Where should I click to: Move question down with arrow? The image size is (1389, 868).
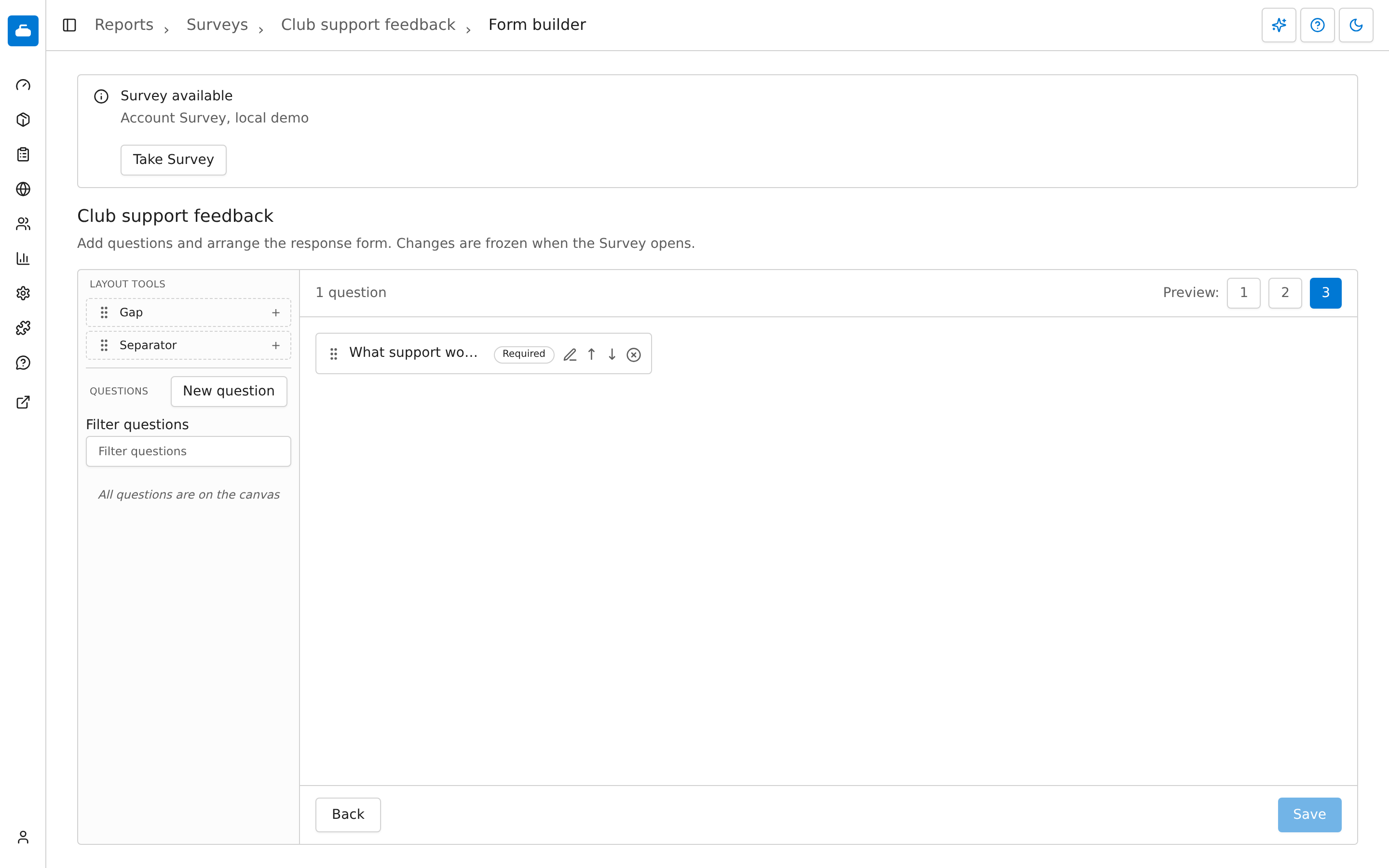[612, 355]
